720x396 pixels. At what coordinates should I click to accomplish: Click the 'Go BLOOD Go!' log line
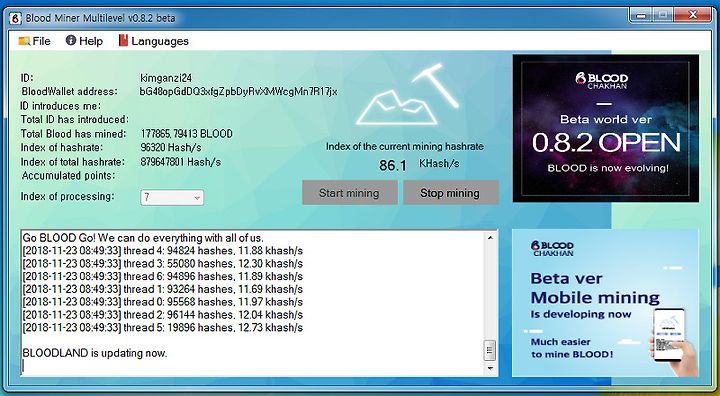tap(143, 238)
